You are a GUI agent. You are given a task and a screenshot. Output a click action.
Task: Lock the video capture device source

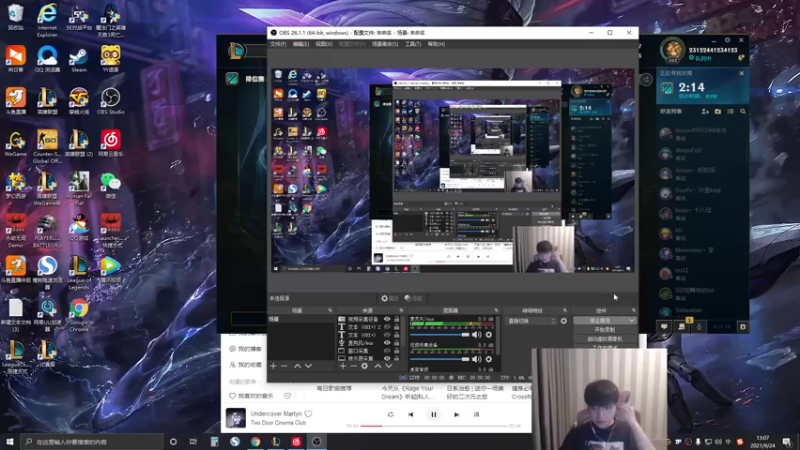tap(396, 319)
